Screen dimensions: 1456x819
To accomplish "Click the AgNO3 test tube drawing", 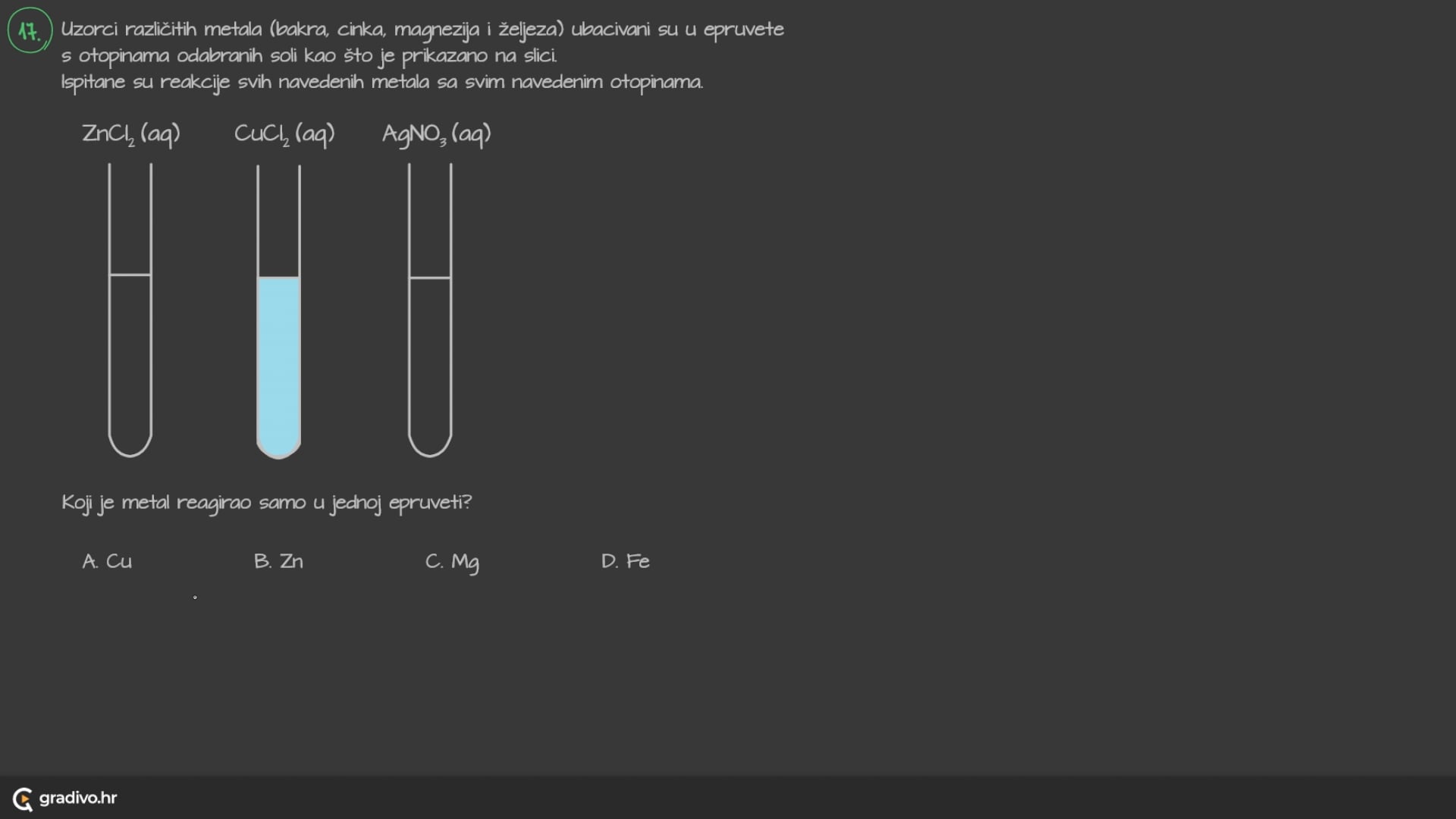I will click(430, 310).
